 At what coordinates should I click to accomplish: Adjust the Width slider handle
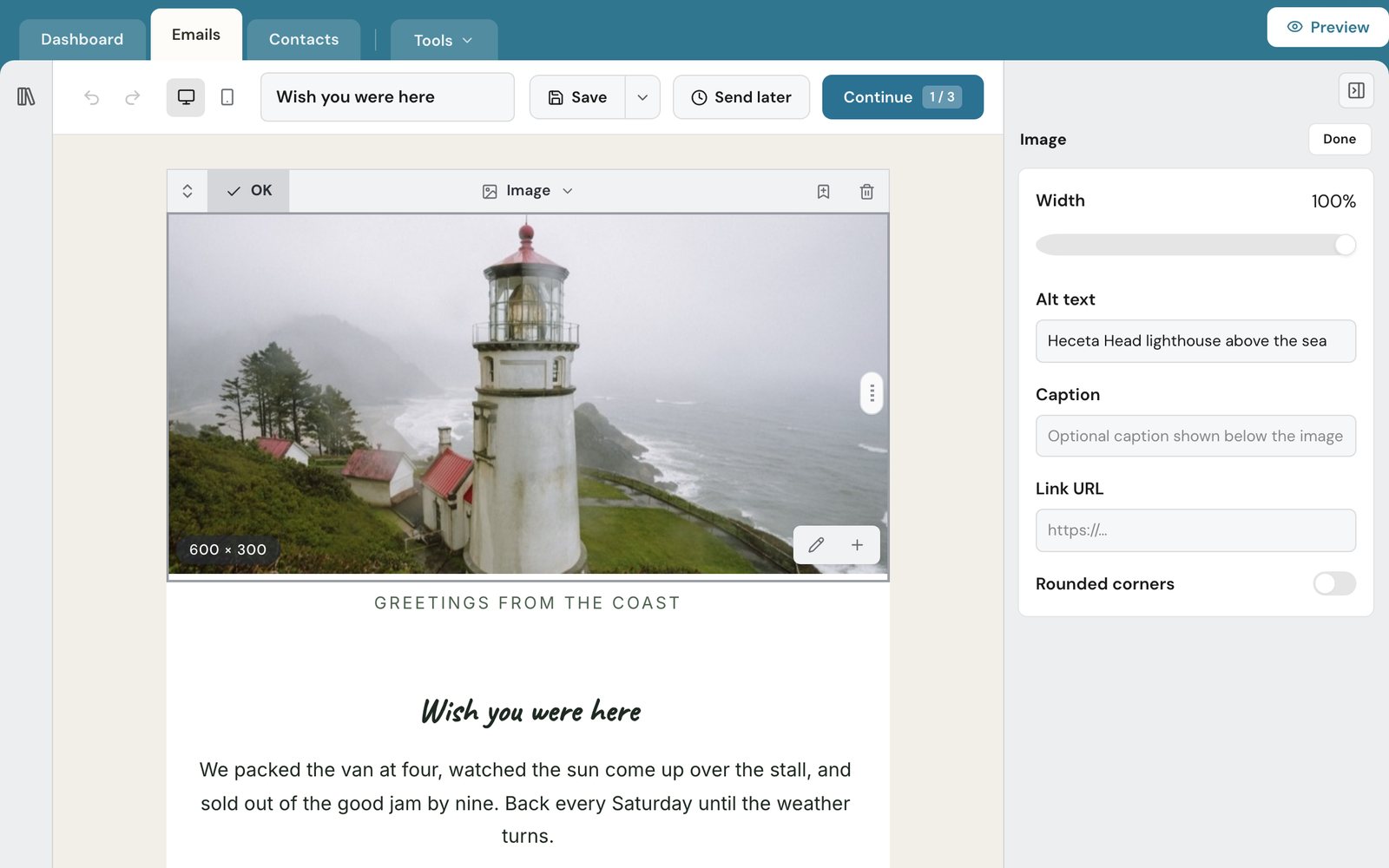[x=1345, y=245]
